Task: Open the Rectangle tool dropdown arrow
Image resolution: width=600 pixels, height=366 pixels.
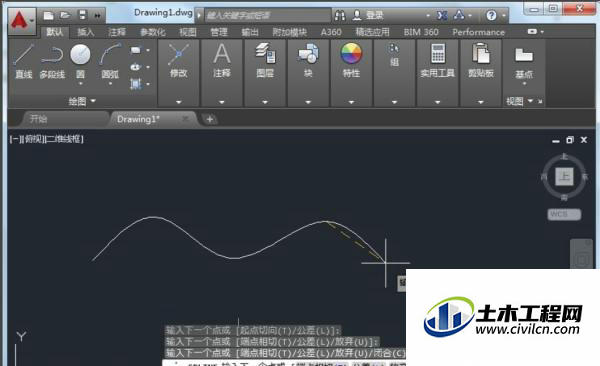Action: 148,50
